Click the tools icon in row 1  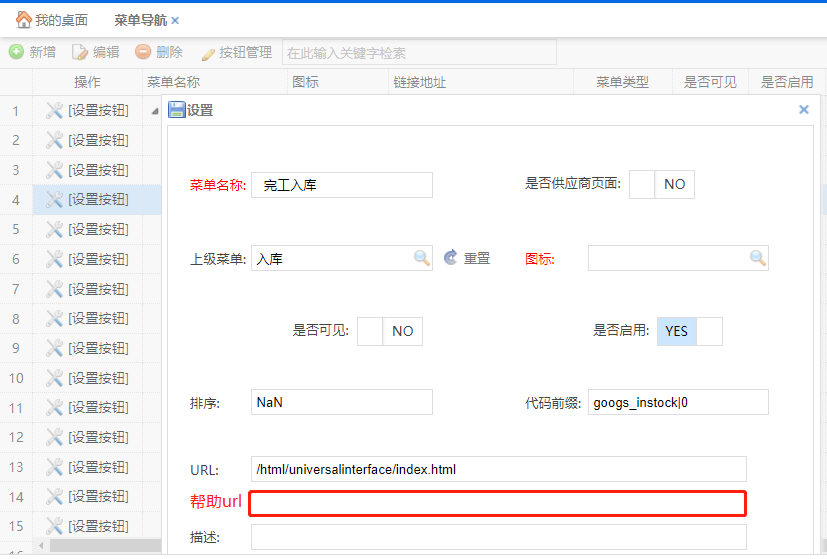55,111
